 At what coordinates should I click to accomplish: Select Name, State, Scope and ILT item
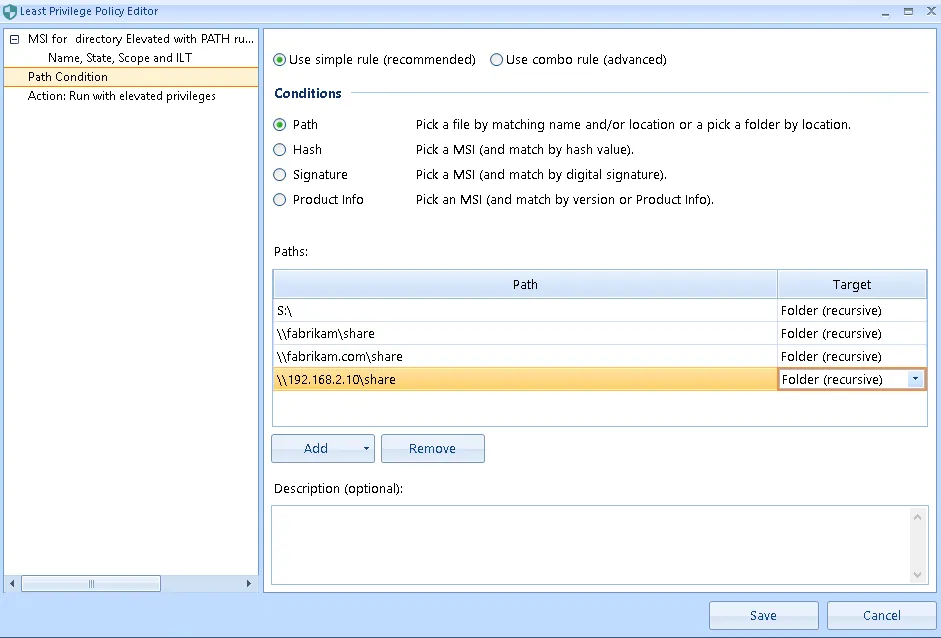(x=119, y=58)
